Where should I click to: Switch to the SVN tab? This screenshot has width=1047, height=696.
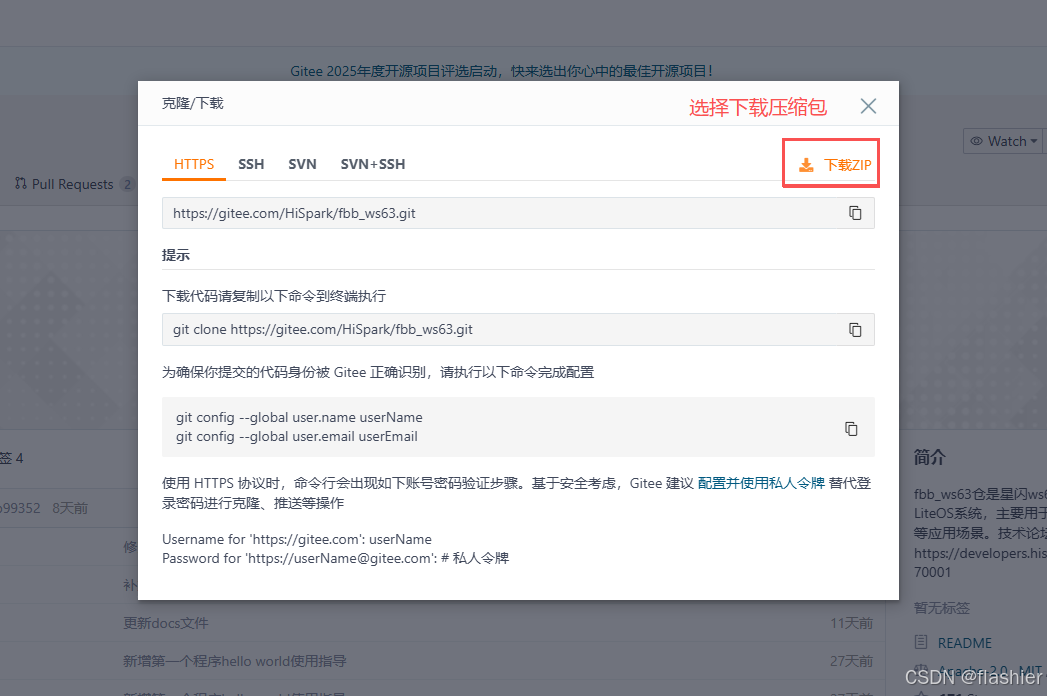coord(302,164)
